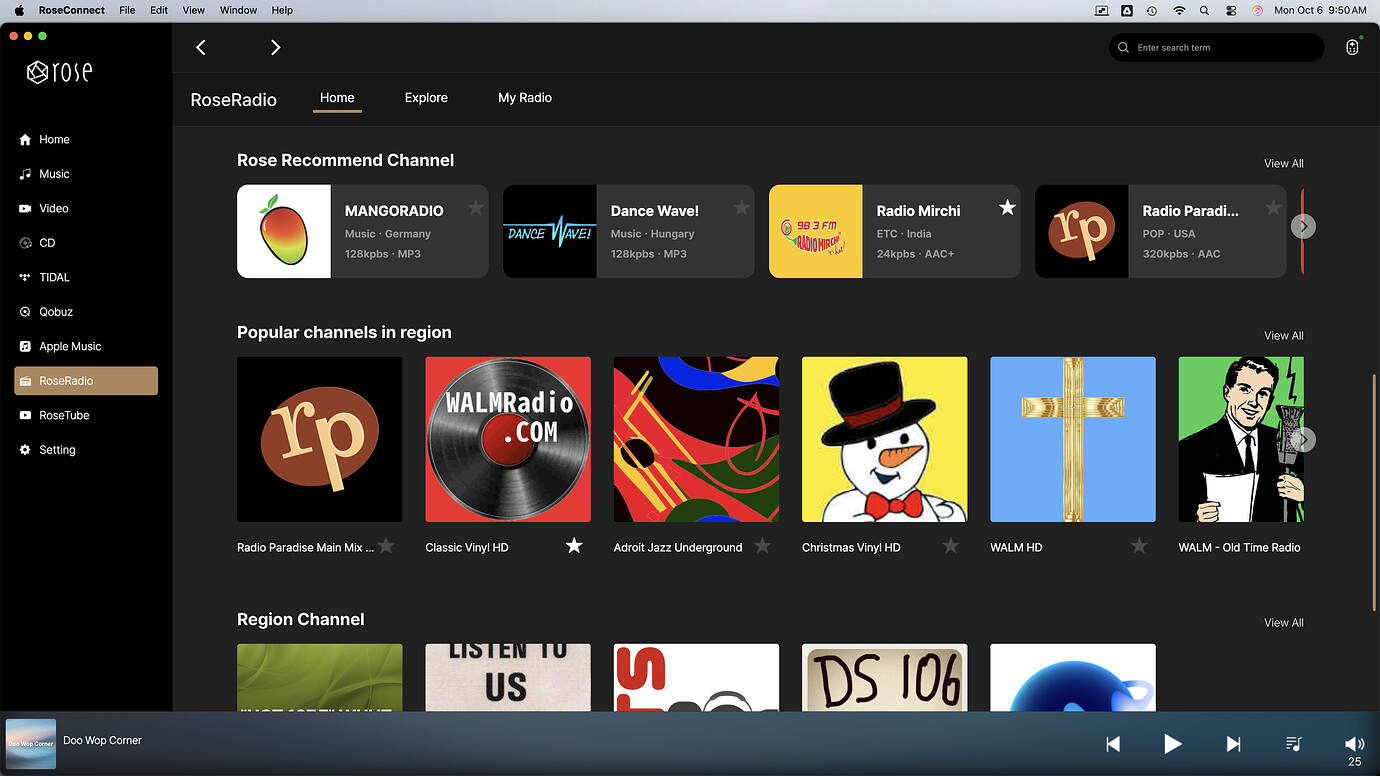Favorite the MANGORADIO channel star
The height and width of the screenshot is (776, 1380).
[476, 207]
